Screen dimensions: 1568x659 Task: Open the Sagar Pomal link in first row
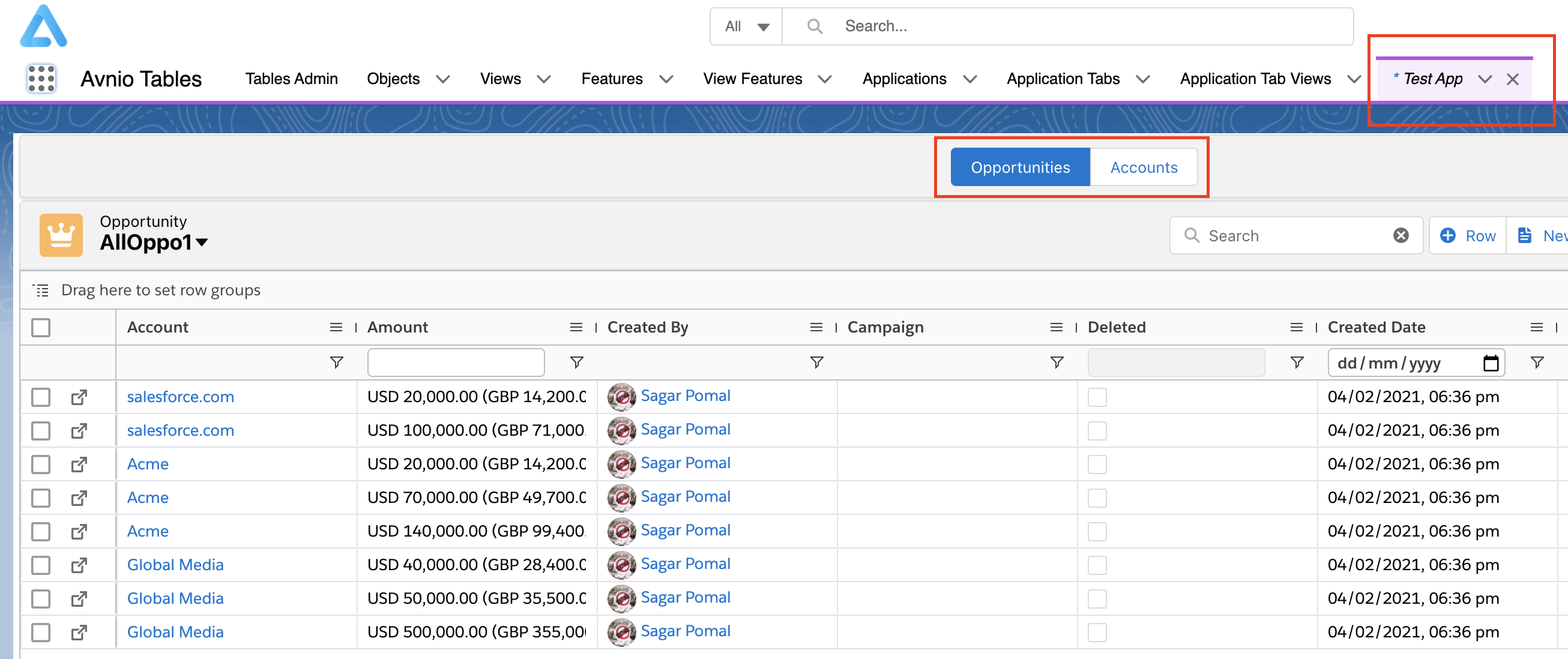tap(685, 396)
